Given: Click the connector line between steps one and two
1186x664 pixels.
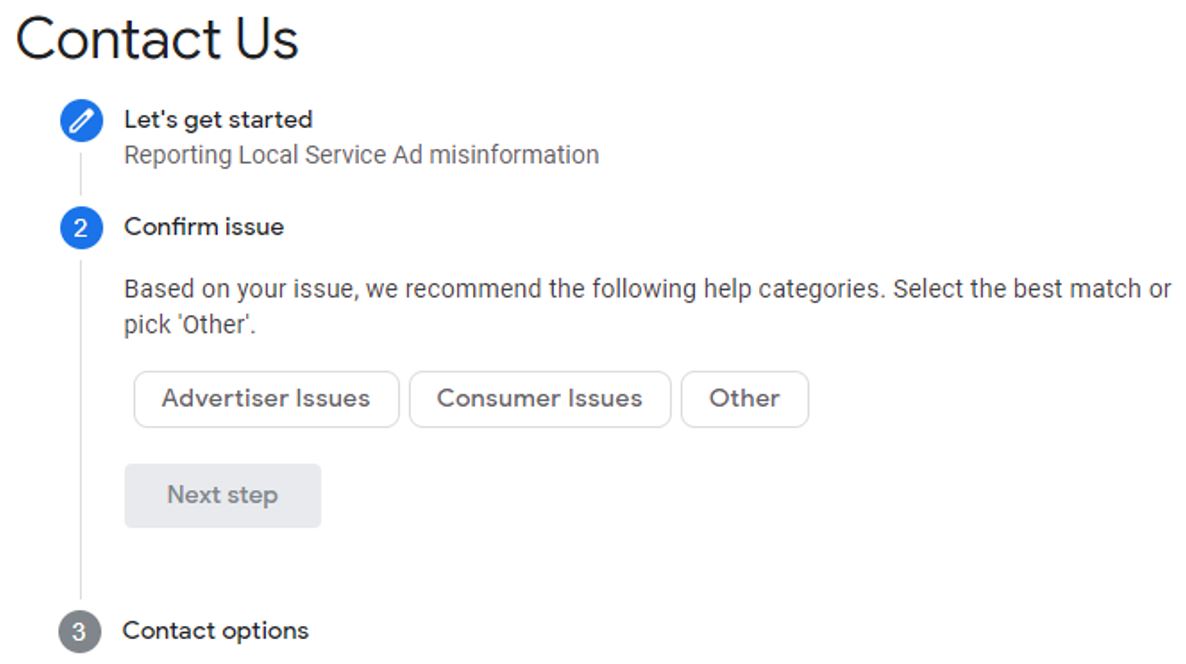Looking at the screenshot, I should pos(81,175).
